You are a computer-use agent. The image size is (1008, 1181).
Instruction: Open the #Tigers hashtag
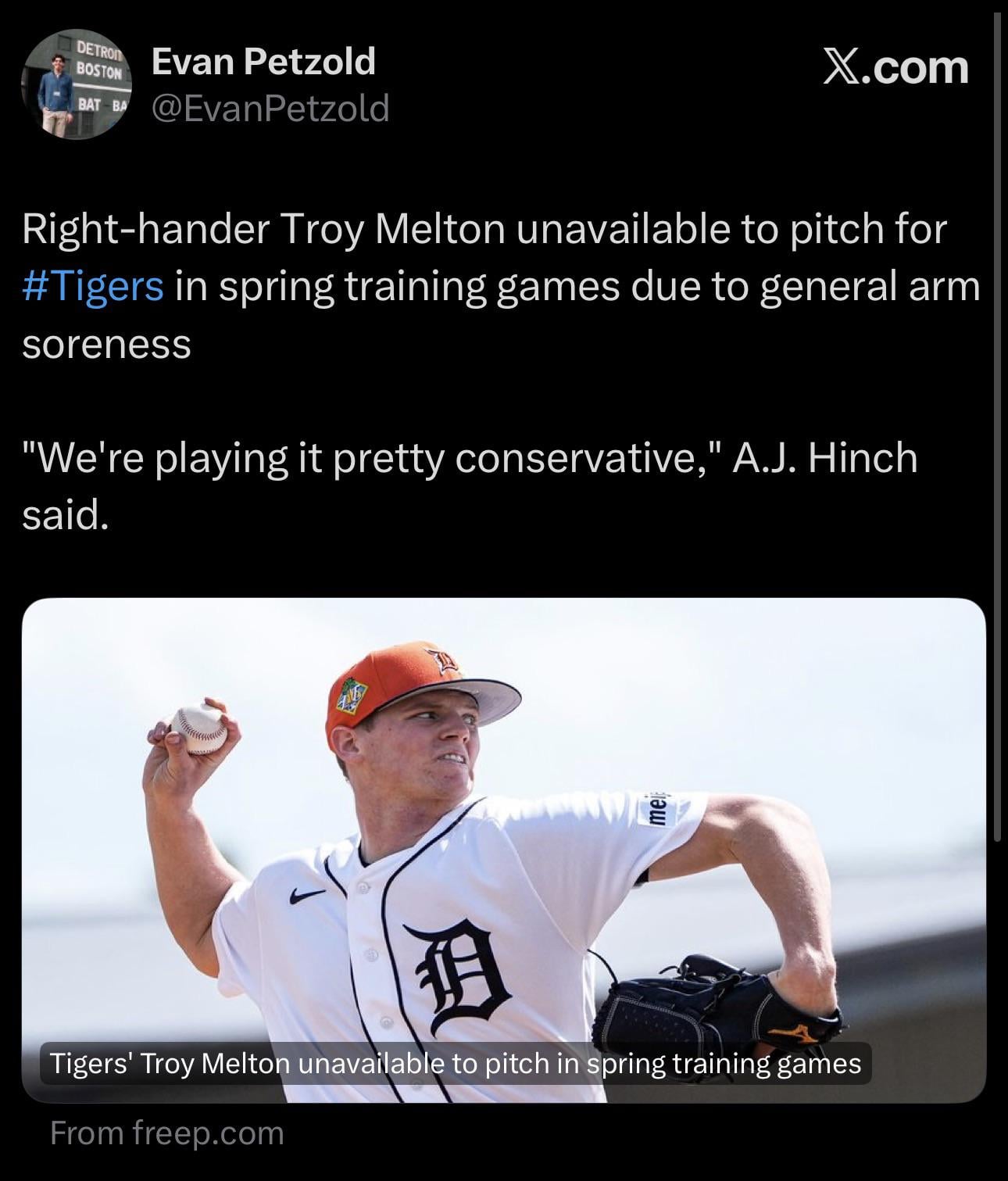coord(93,286)
